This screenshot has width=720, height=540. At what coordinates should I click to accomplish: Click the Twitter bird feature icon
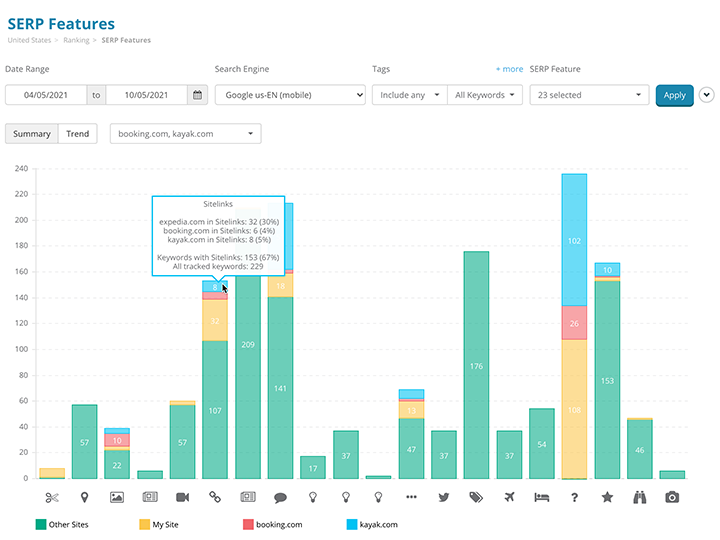click(x=443, y=497)
